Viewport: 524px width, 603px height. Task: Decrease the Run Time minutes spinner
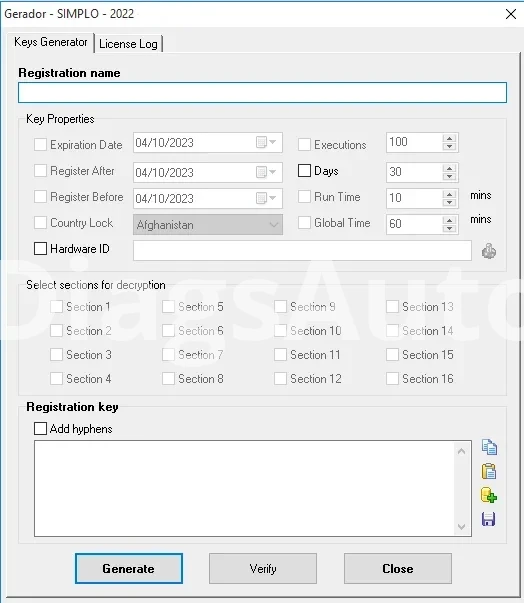(x=449, y=202)
